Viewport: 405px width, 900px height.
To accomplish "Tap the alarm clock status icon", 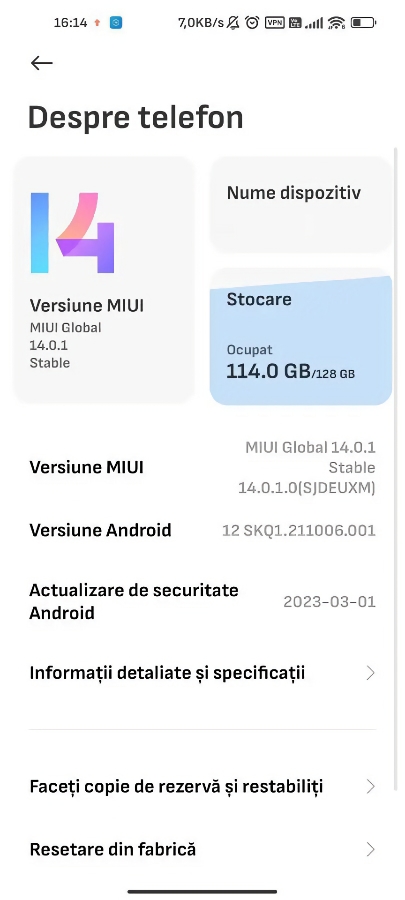I will click(252, 23).
